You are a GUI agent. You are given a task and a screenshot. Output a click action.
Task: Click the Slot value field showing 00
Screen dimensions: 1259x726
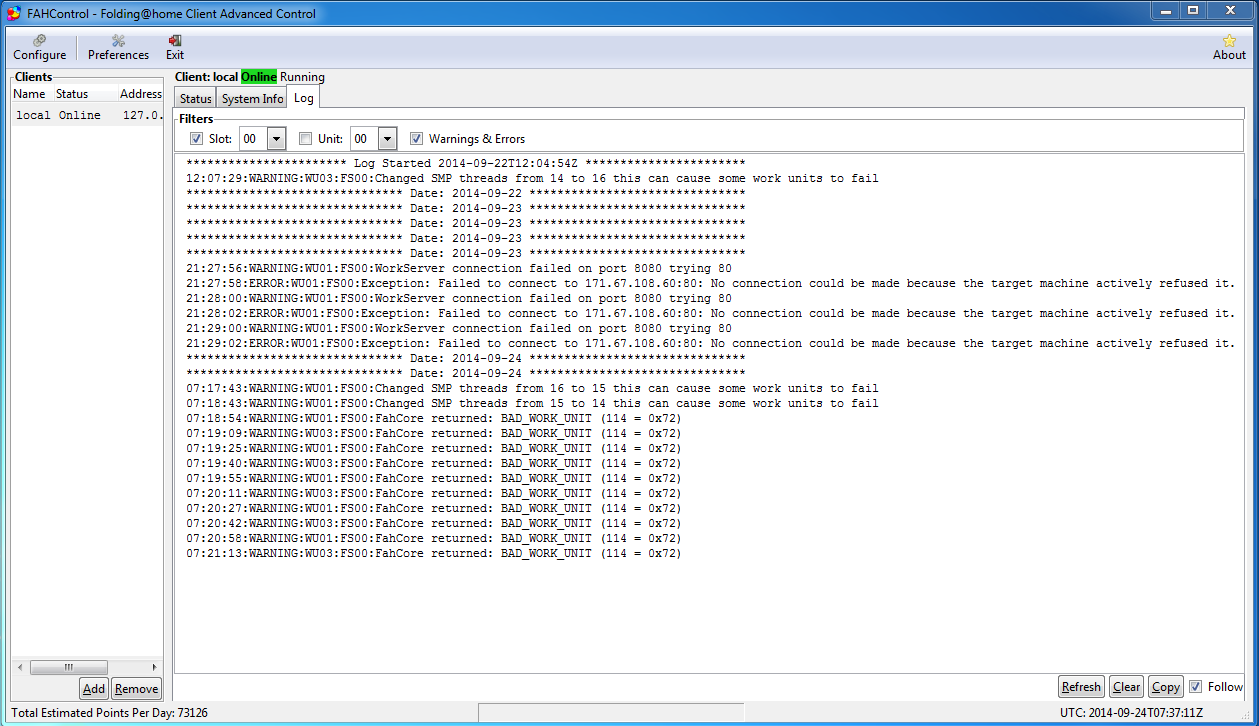coord(254,138)
